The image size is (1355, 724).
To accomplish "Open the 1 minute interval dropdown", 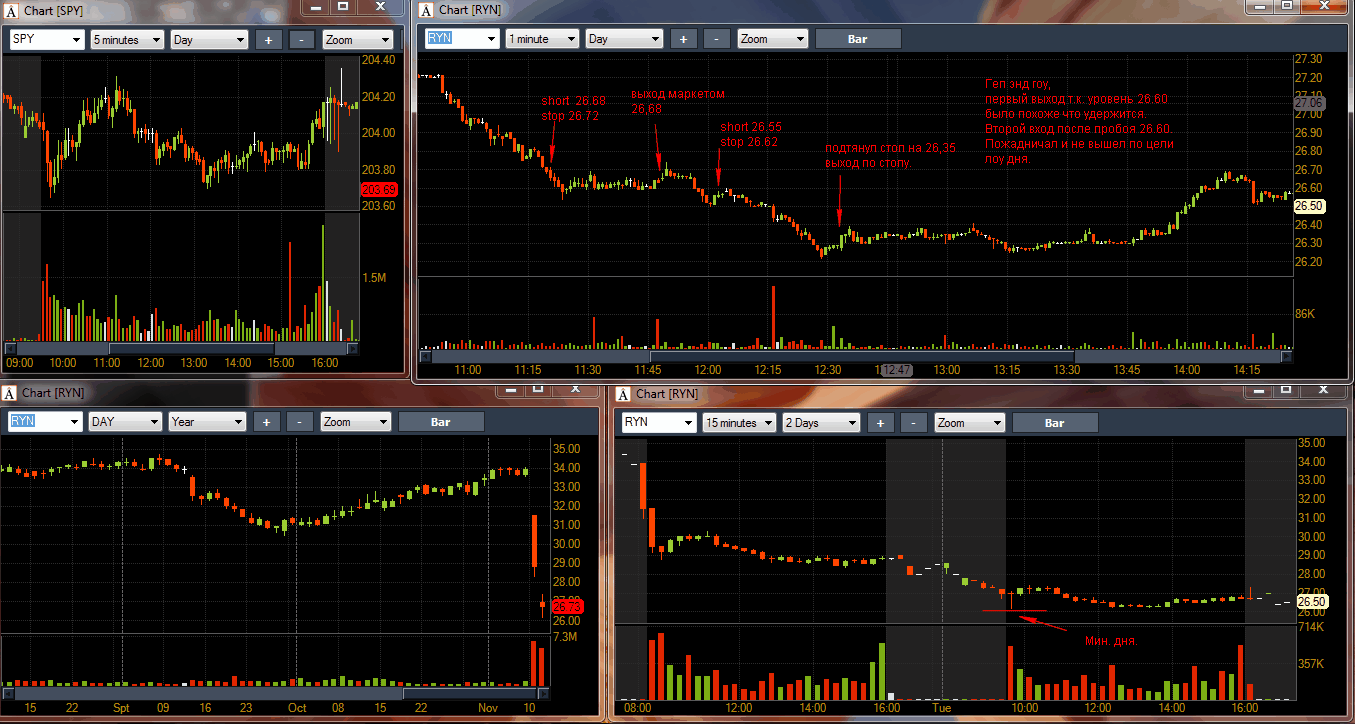I will (x=542, y=39).
